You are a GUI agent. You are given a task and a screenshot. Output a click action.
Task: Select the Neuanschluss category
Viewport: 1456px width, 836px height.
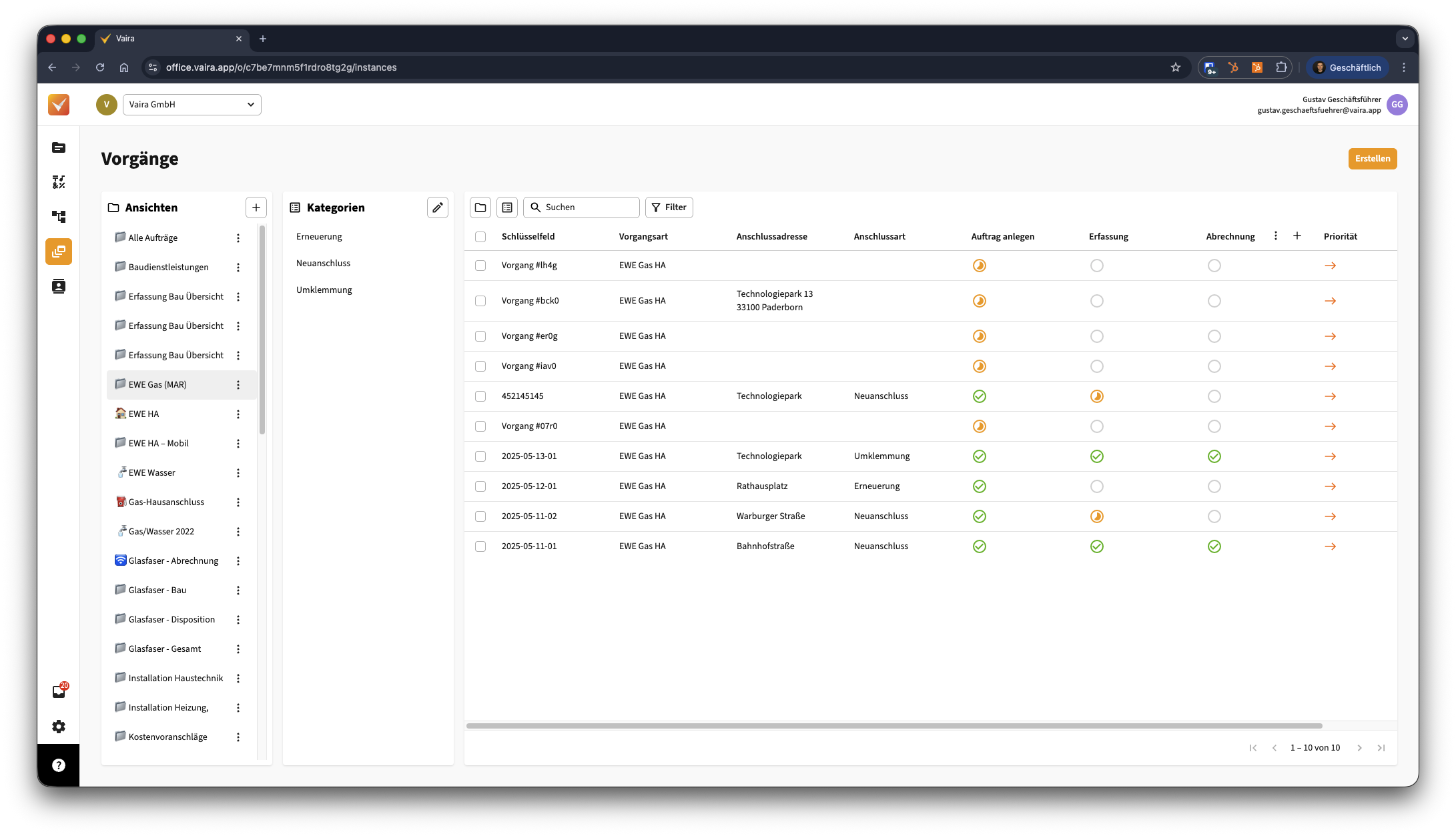tap(323, 264)
